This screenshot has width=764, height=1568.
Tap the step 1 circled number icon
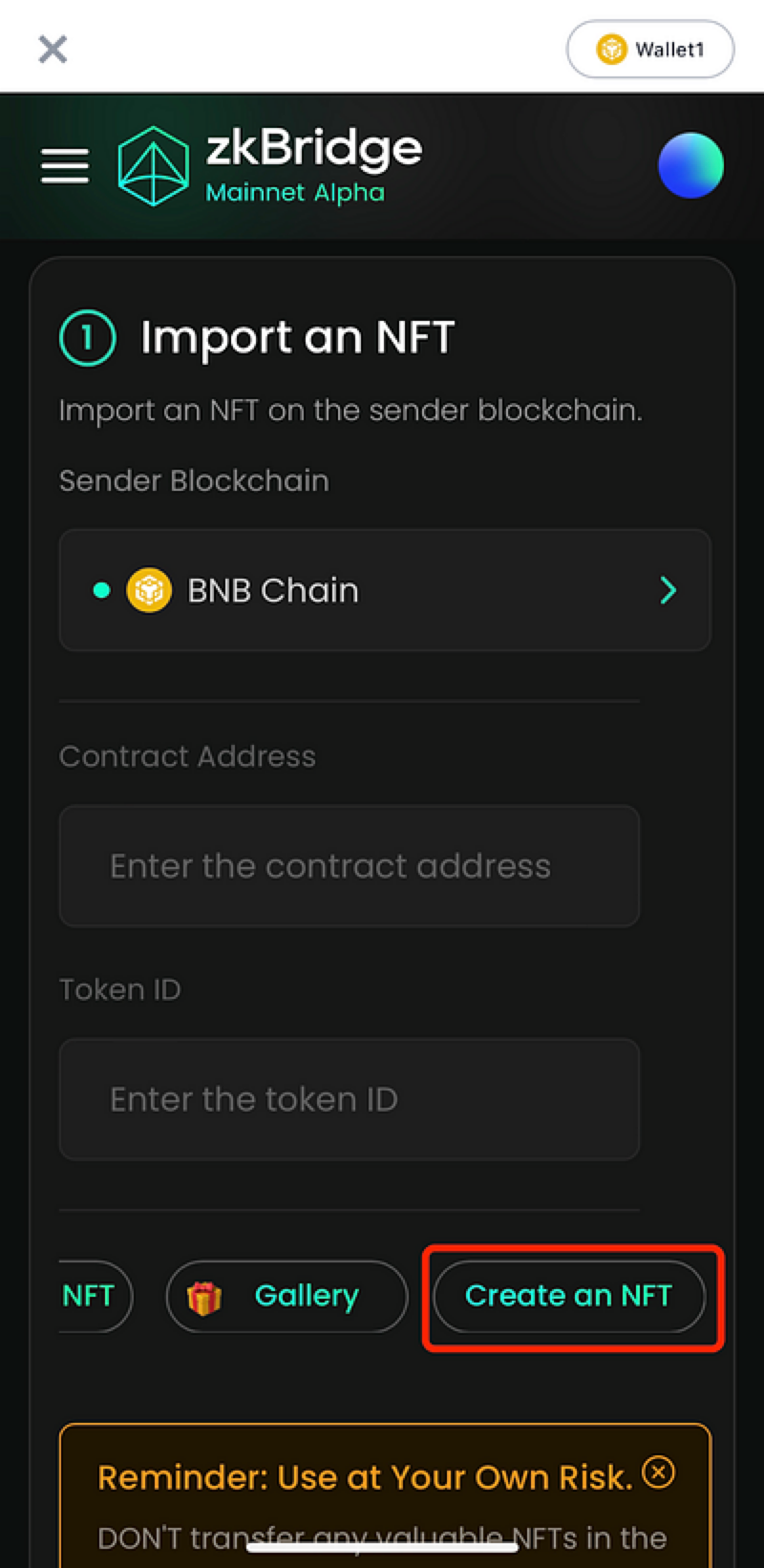click(87, 338)
